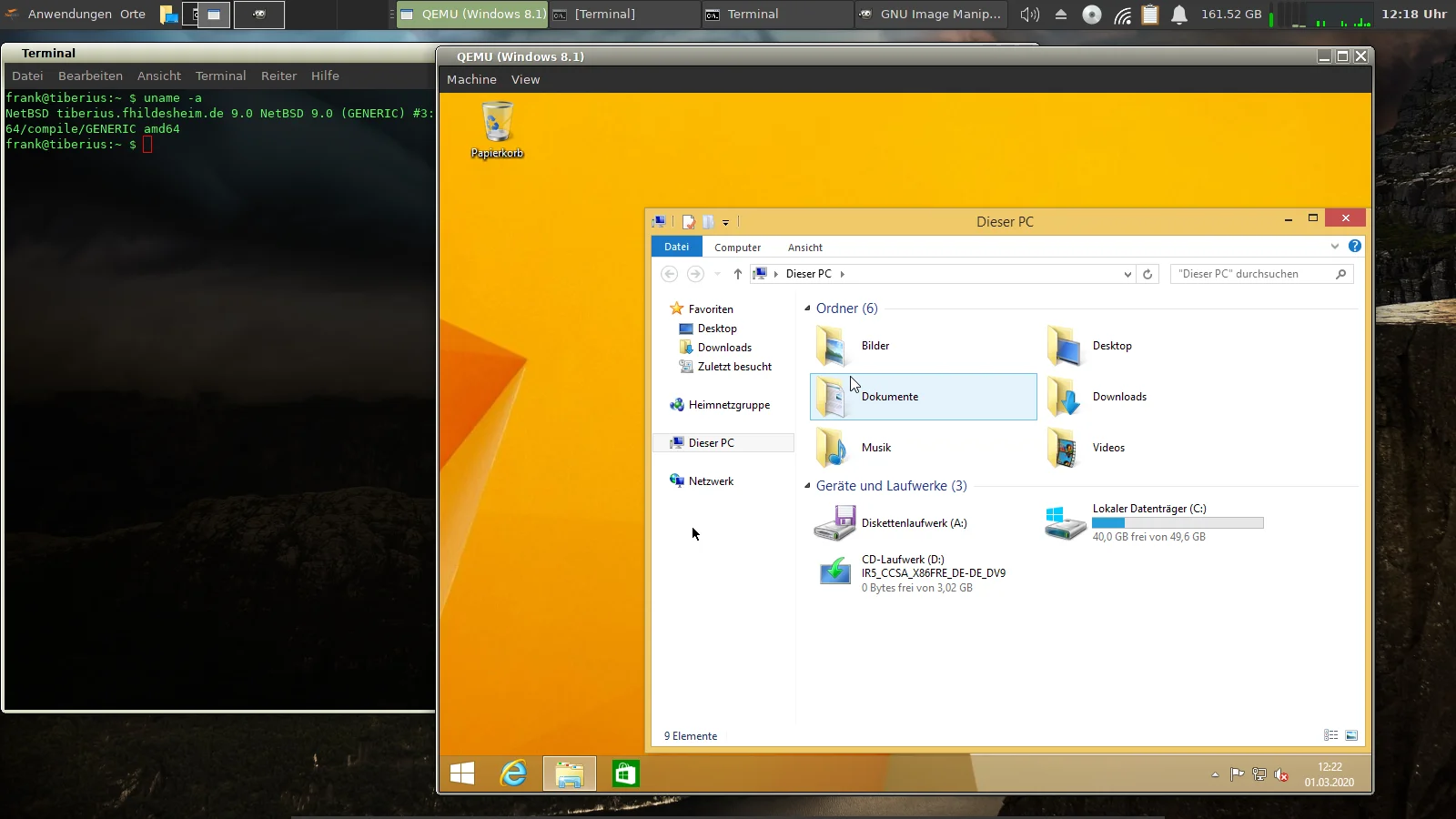1456x819 pixels.
Task: Click panel clipboard manager icon
Action: [x=1150, y=14]
